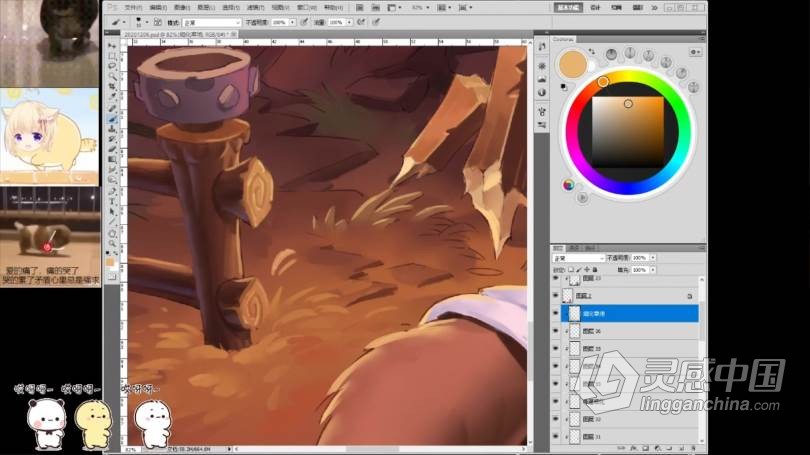Click link layers icon at Layers bottom

tap(622, 448)
